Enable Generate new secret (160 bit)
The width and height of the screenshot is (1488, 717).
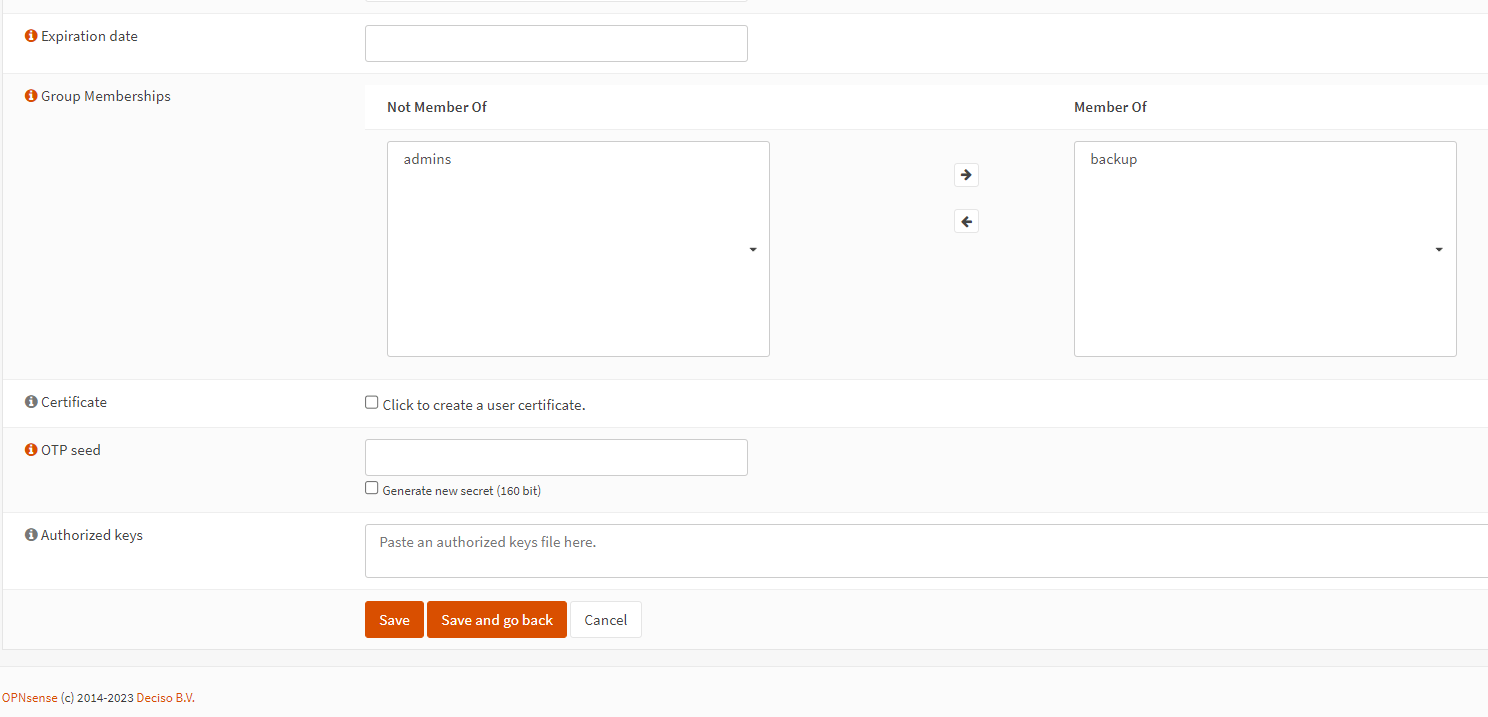(x=371, y=487)
